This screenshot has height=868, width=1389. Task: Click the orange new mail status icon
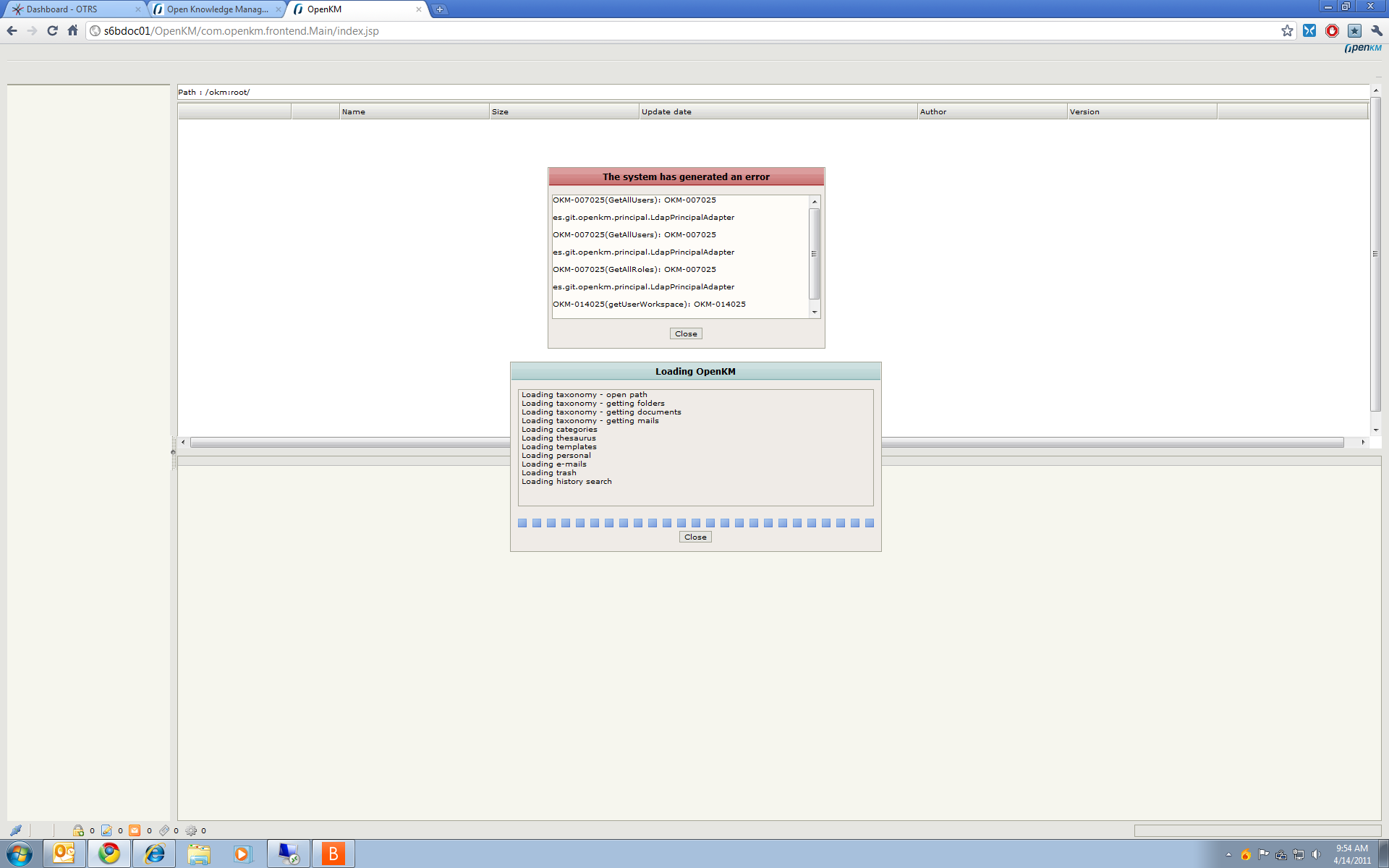135,830
